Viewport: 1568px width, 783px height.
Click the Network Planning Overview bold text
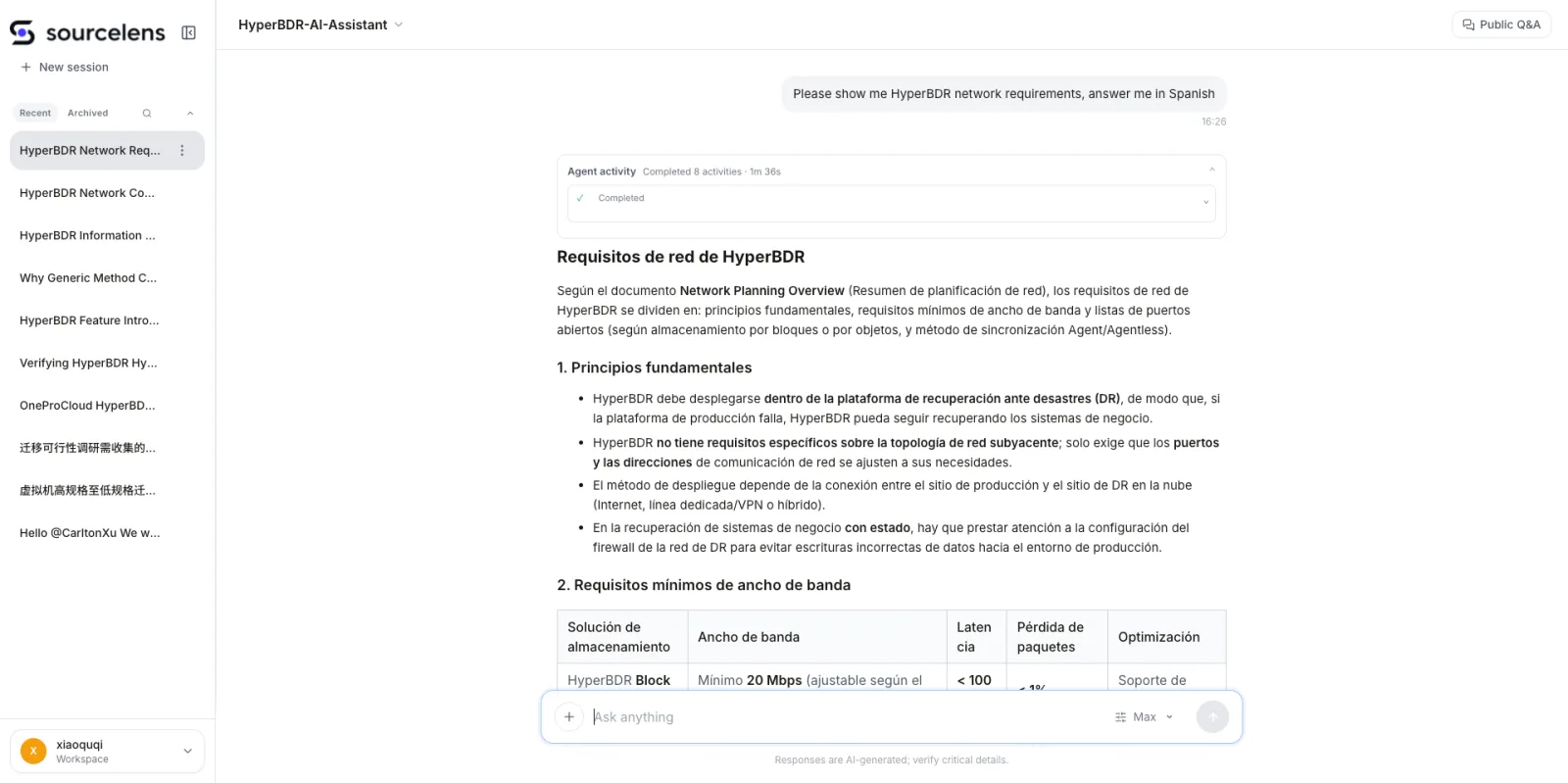[x=761, y=291]
